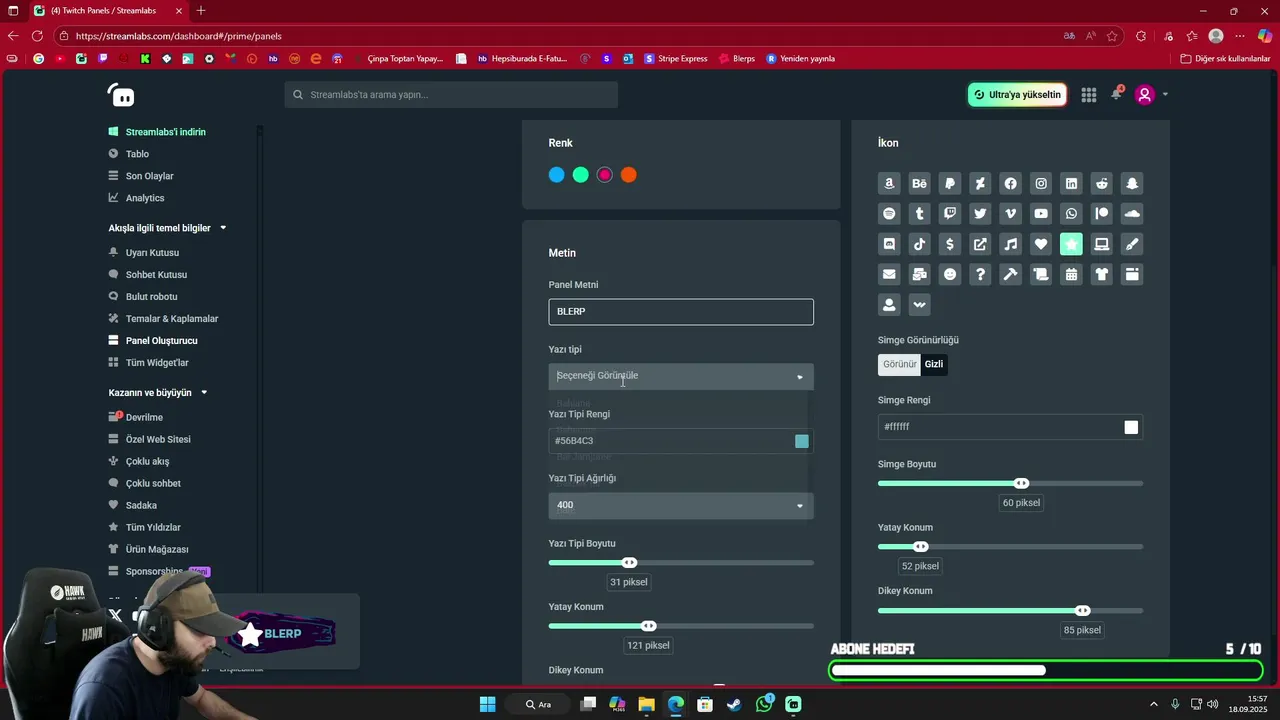Pick the LinkedIn icon

1071,183
